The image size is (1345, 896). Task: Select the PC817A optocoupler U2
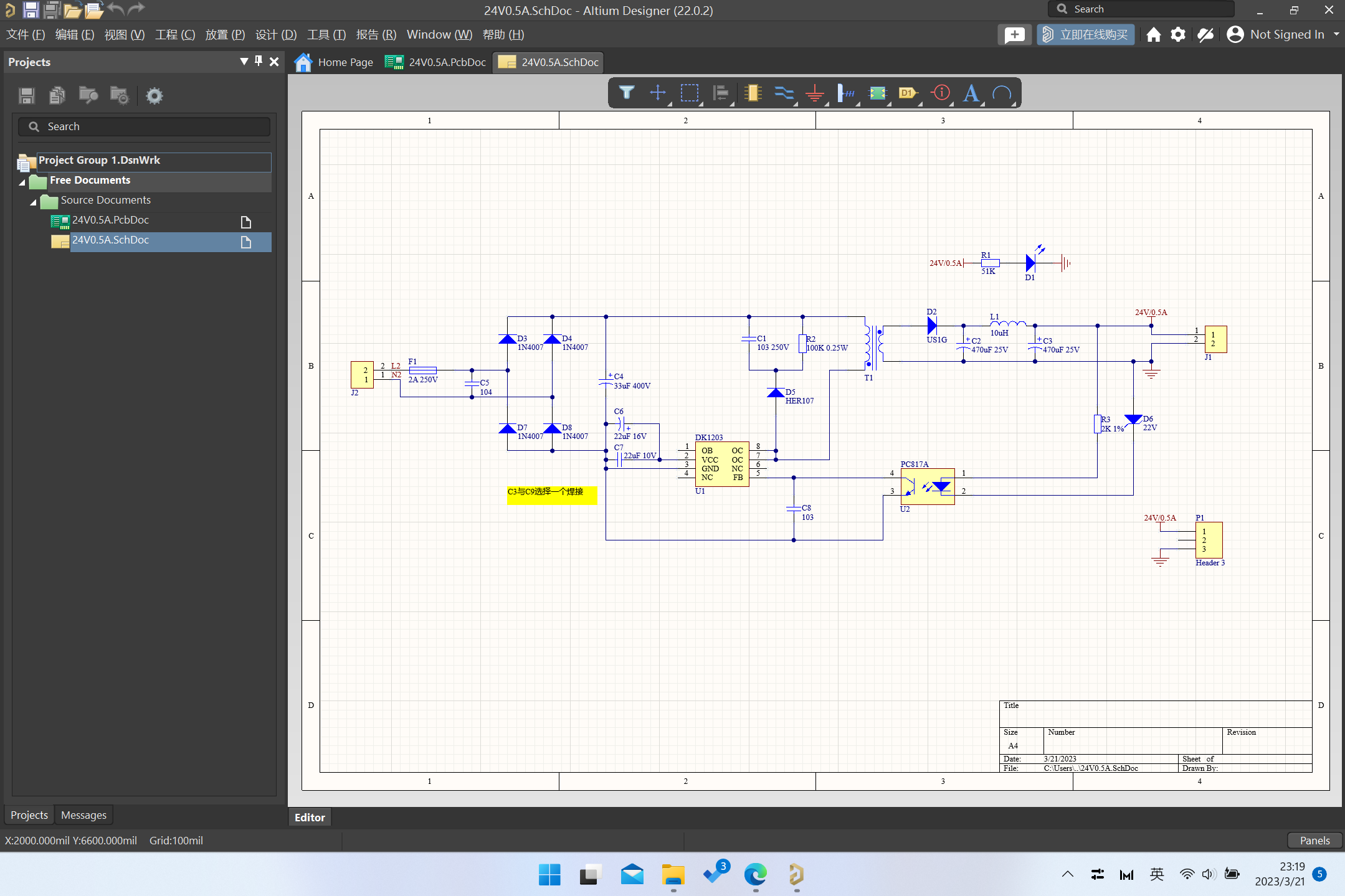tap(928, 486)
